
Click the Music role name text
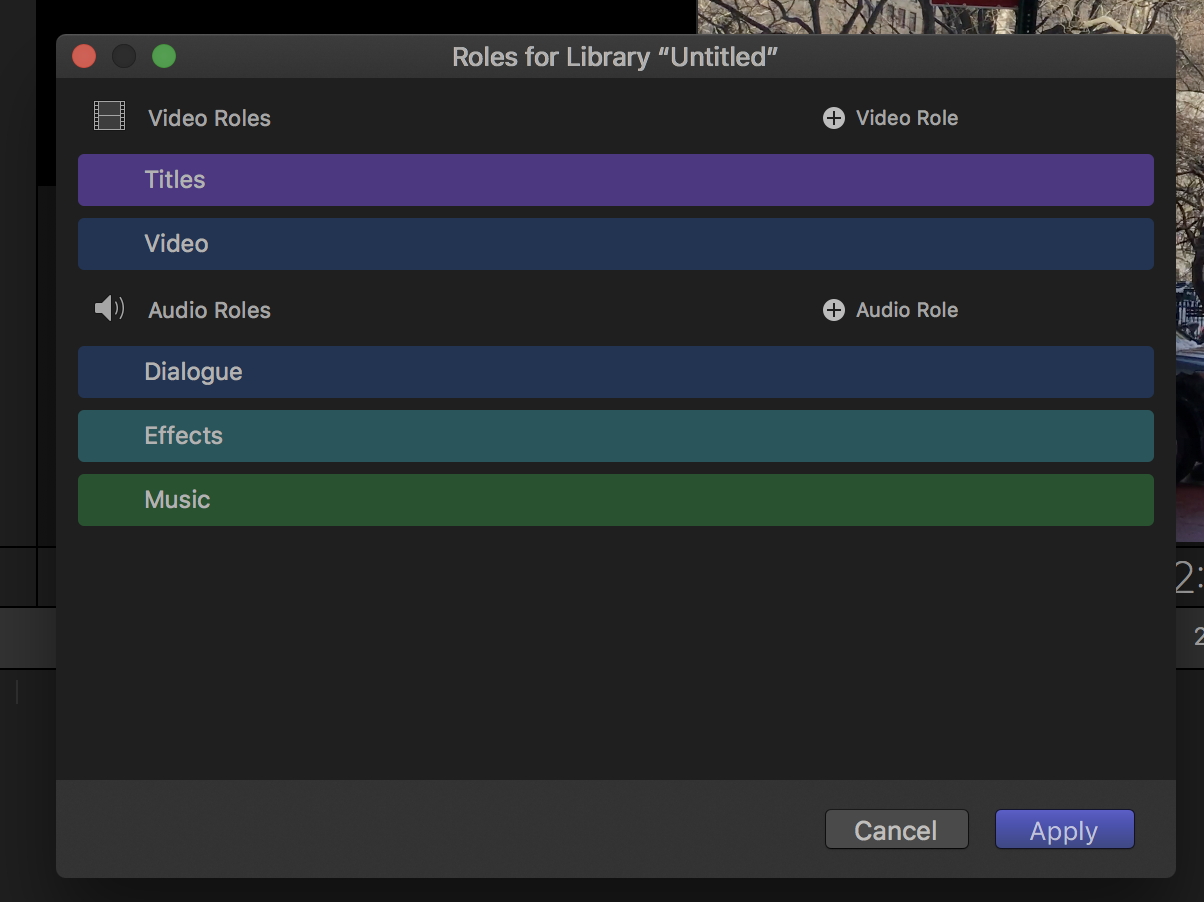coord(177,500)
